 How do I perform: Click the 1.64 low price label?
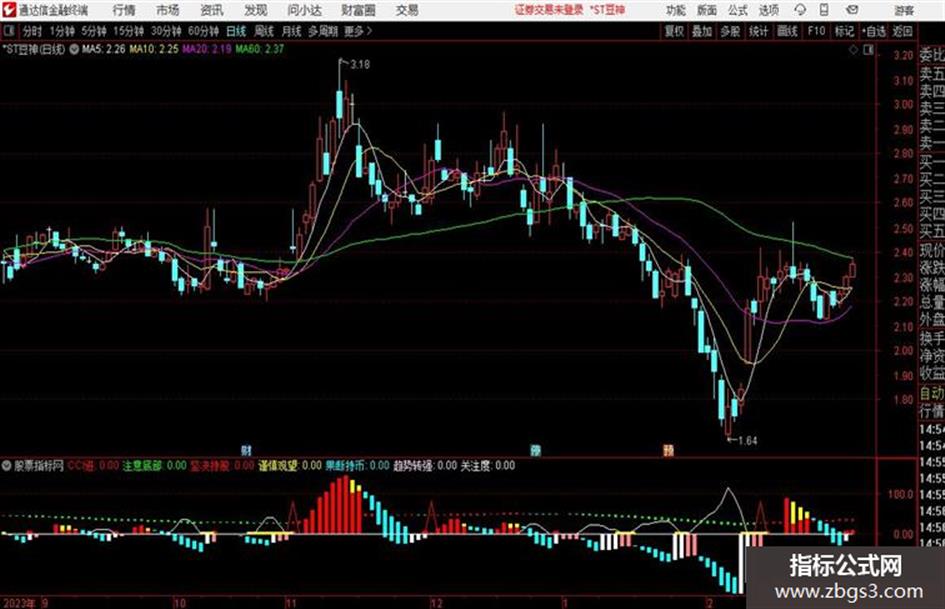tap(747, 441)
